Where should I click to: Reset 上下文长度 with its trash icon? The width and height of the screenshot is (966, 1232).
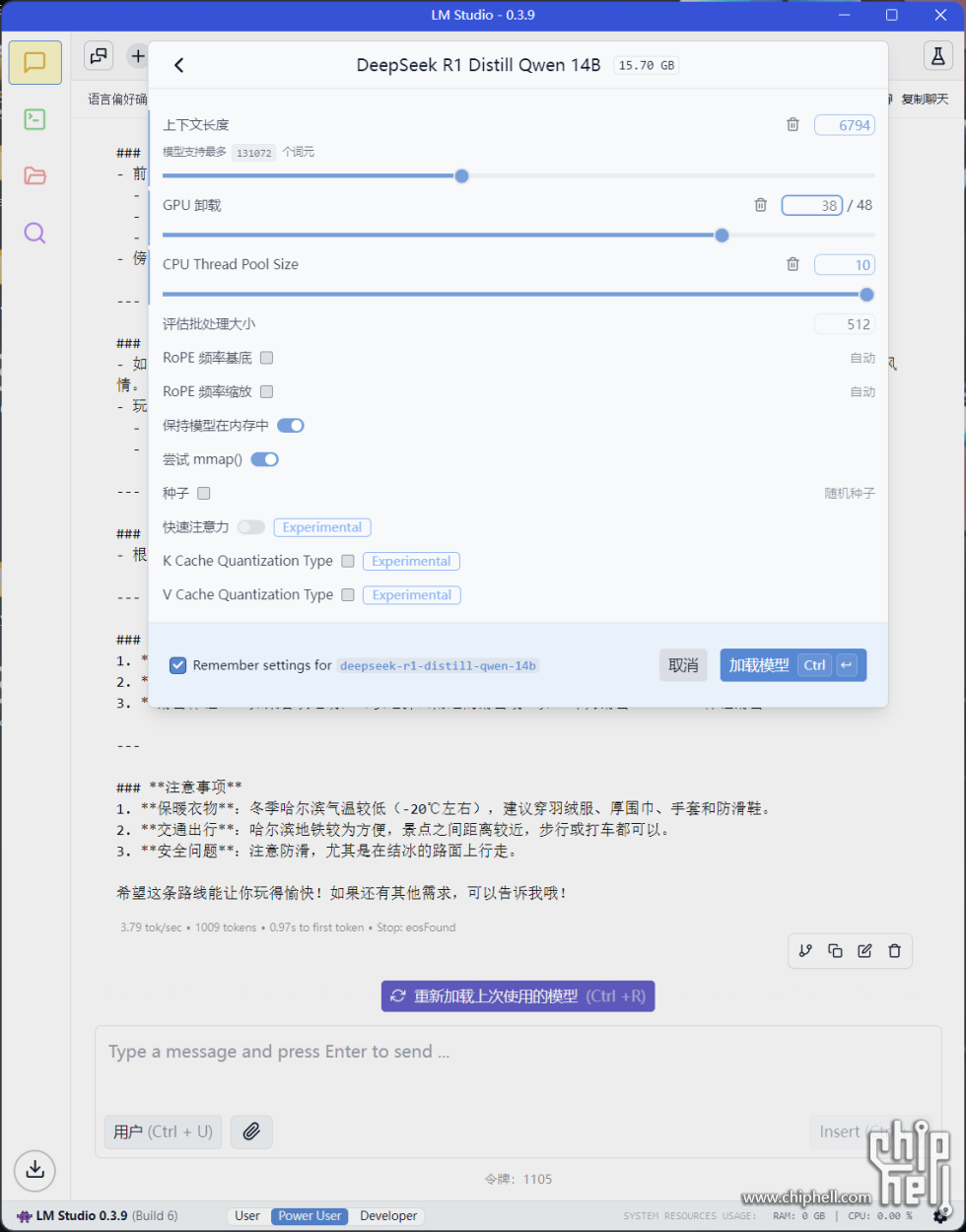(x=793, y=125)
